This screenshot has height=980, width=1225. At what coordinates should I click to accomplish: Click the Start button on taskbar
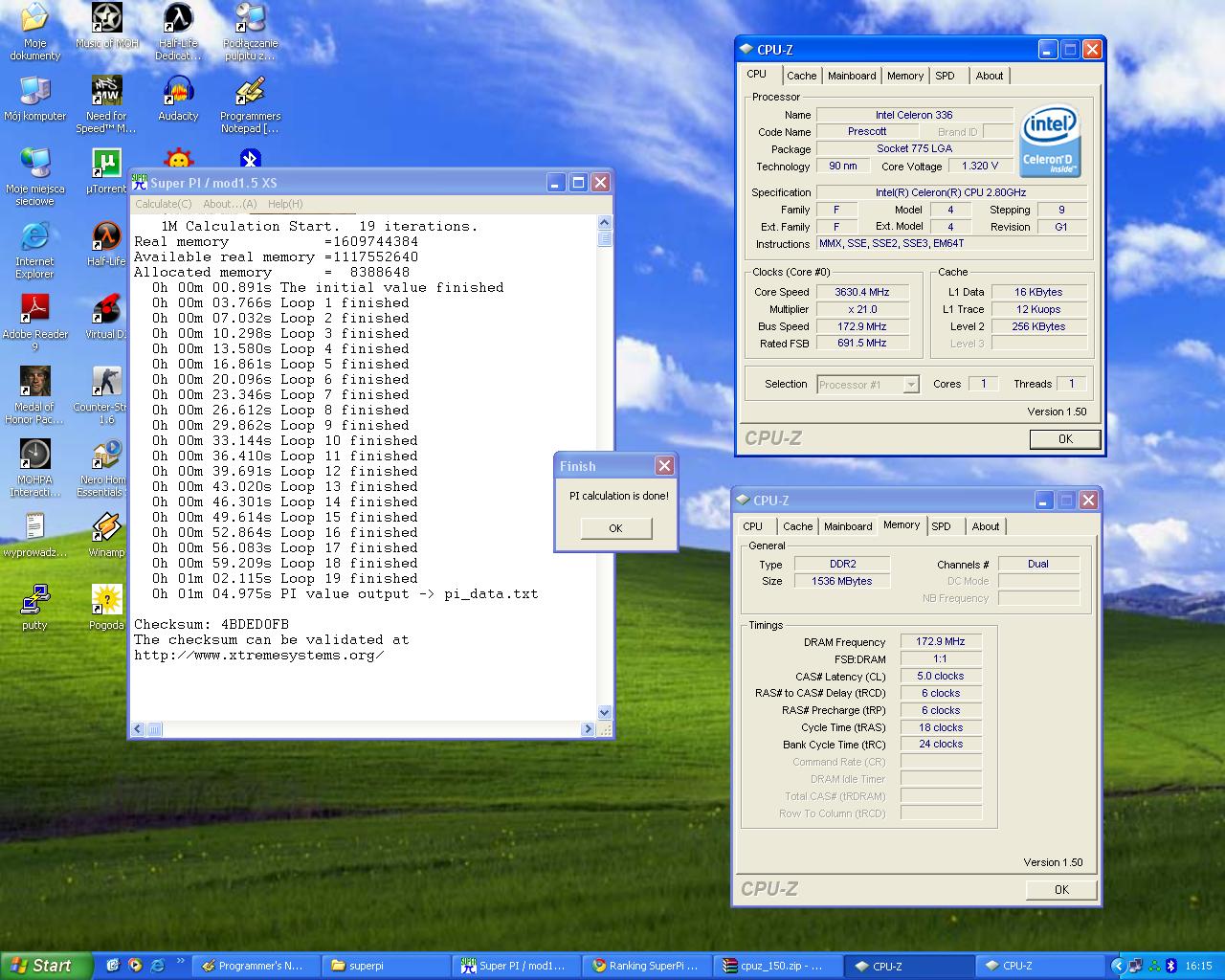(45, 966)
